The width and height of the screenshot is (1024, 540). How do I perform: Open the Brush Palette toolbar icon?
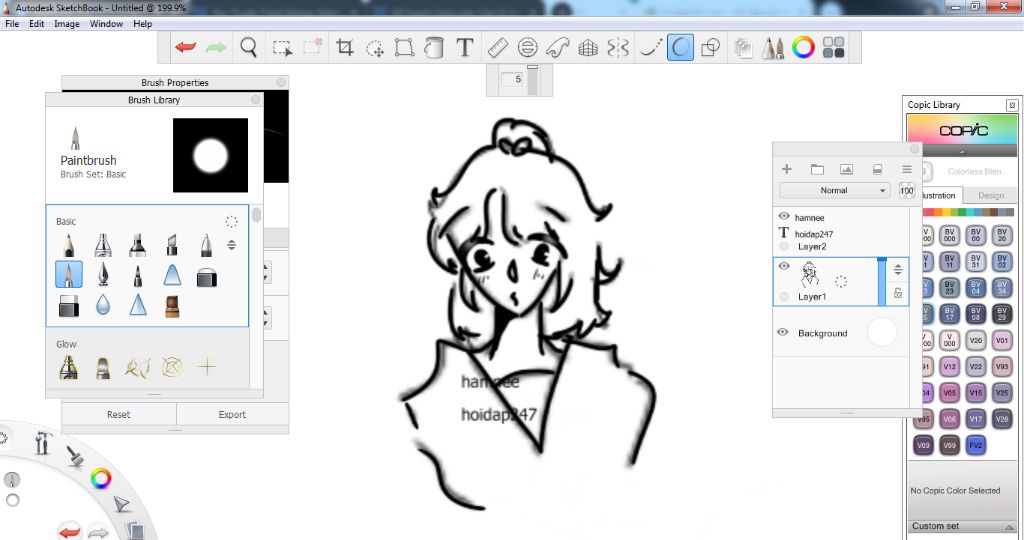[x=773, y=48]
